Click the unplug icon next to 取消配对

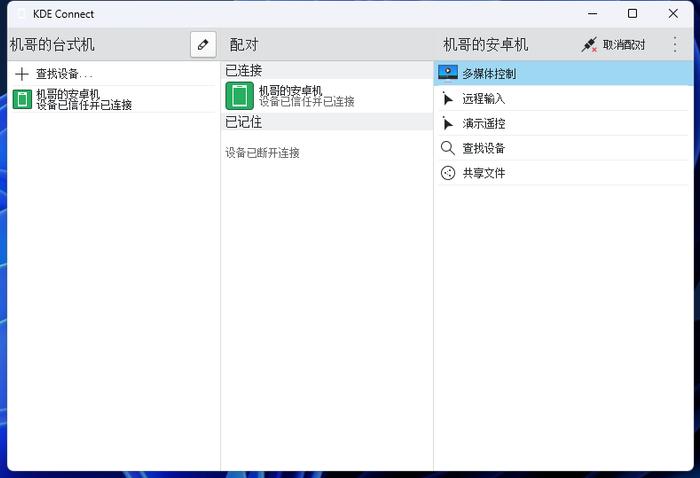pos(589,45)
